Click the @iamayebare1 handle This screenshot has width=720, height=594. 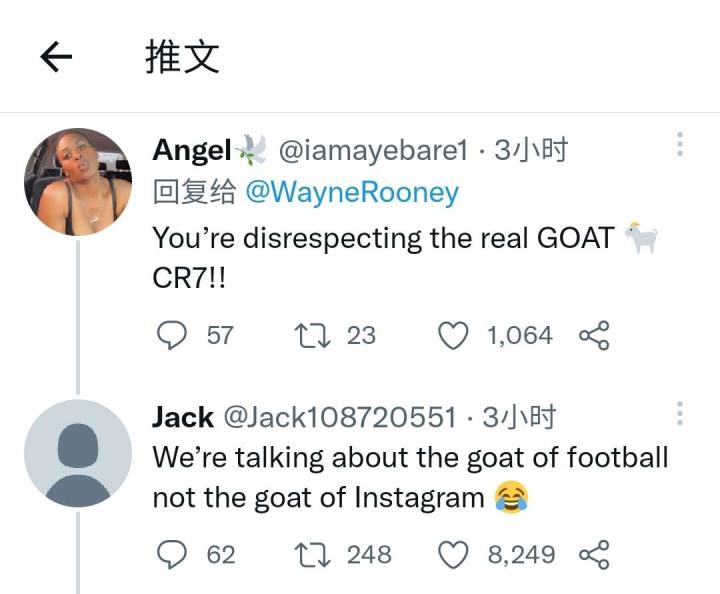click(x=372, y=150)
